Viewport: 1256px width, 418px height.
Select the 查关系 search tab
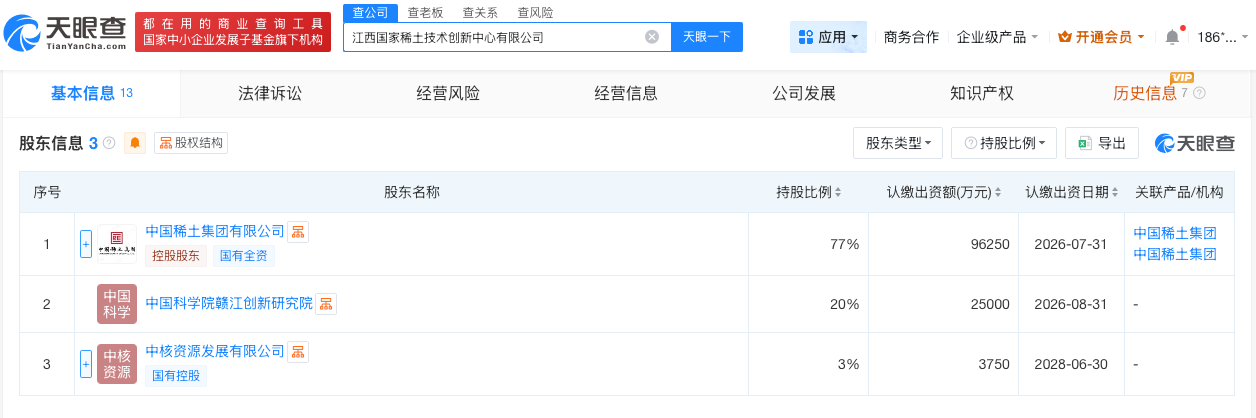480,12
